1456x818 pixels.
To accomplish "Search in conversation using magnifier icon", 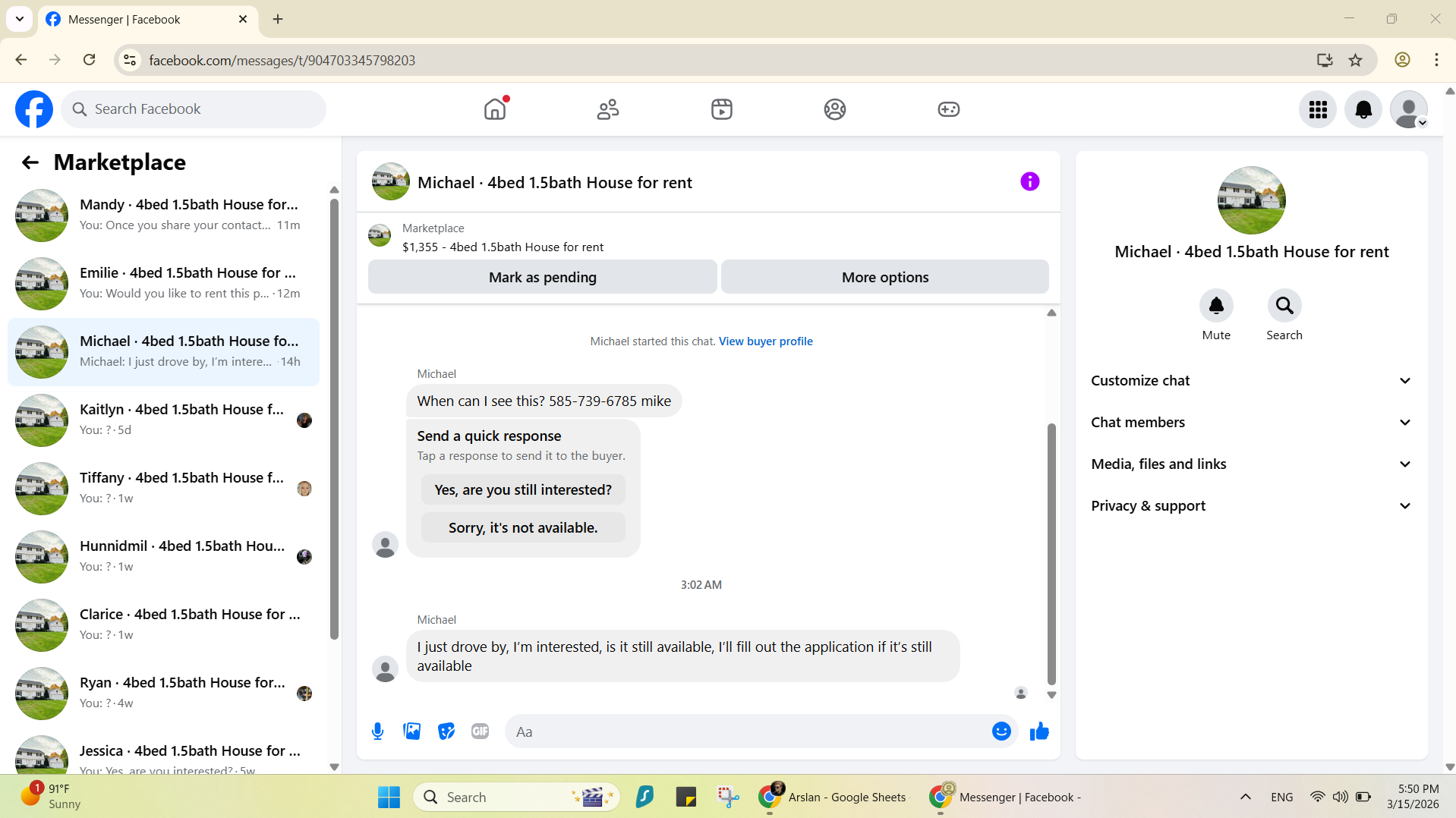I will pyautogui.click(x=1284, y=306).
